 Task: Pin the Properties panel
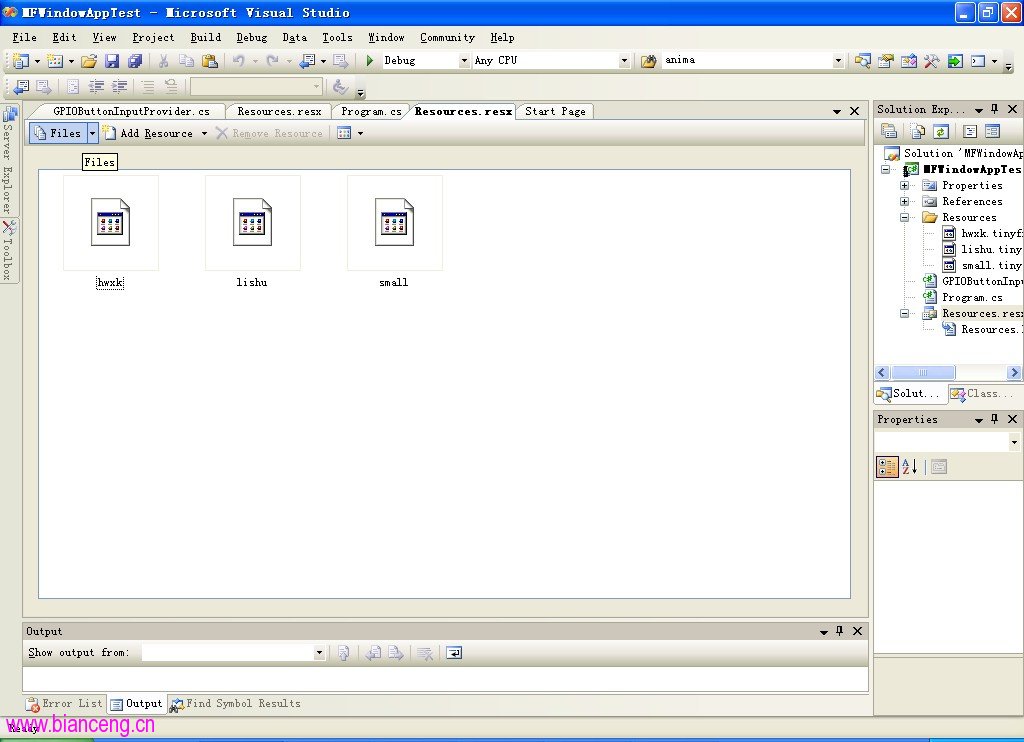point(995,419)
